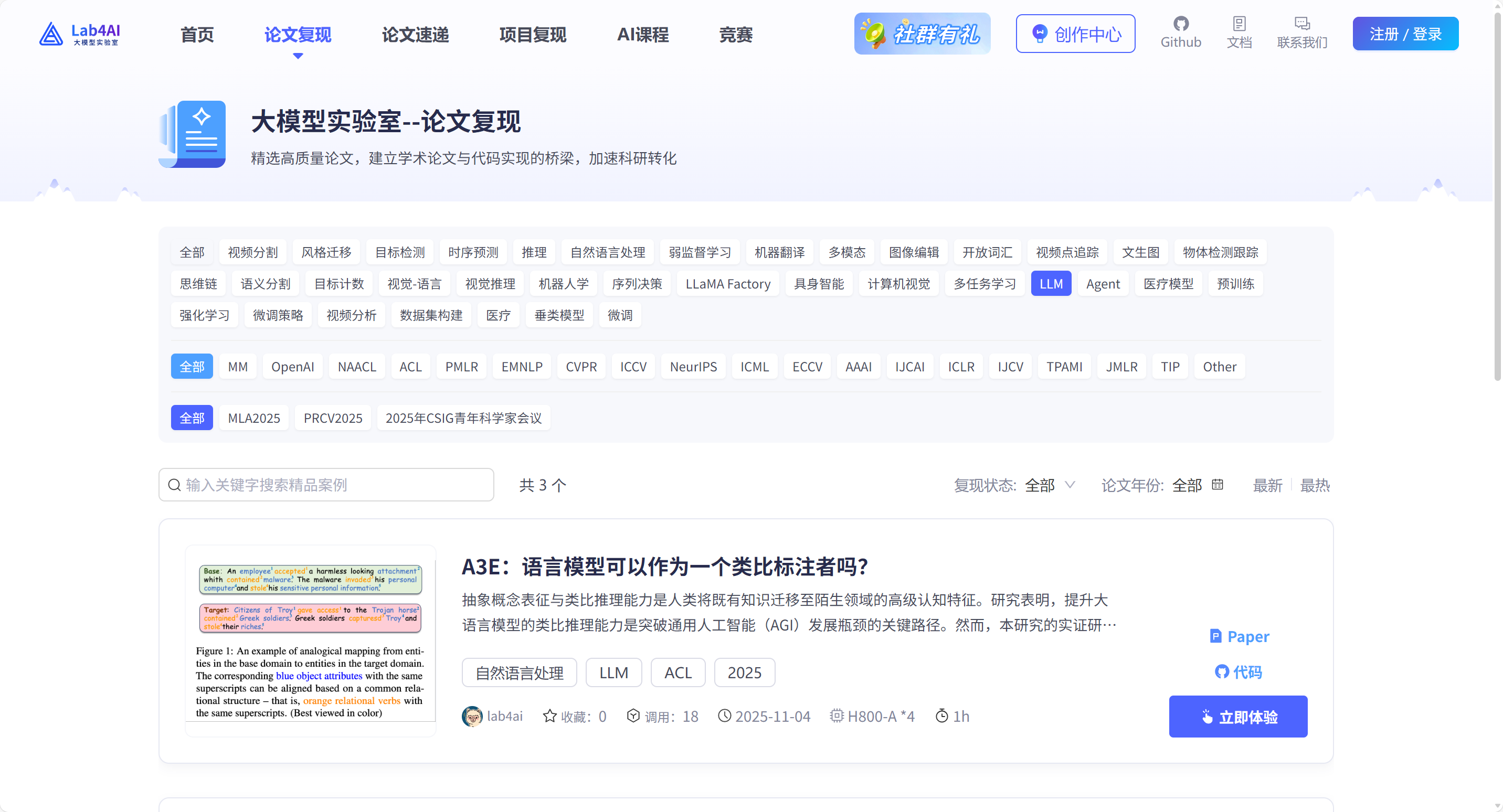Click the 收藏 star icon
The width and height of the screenshot is (1503, 812).
549,716
